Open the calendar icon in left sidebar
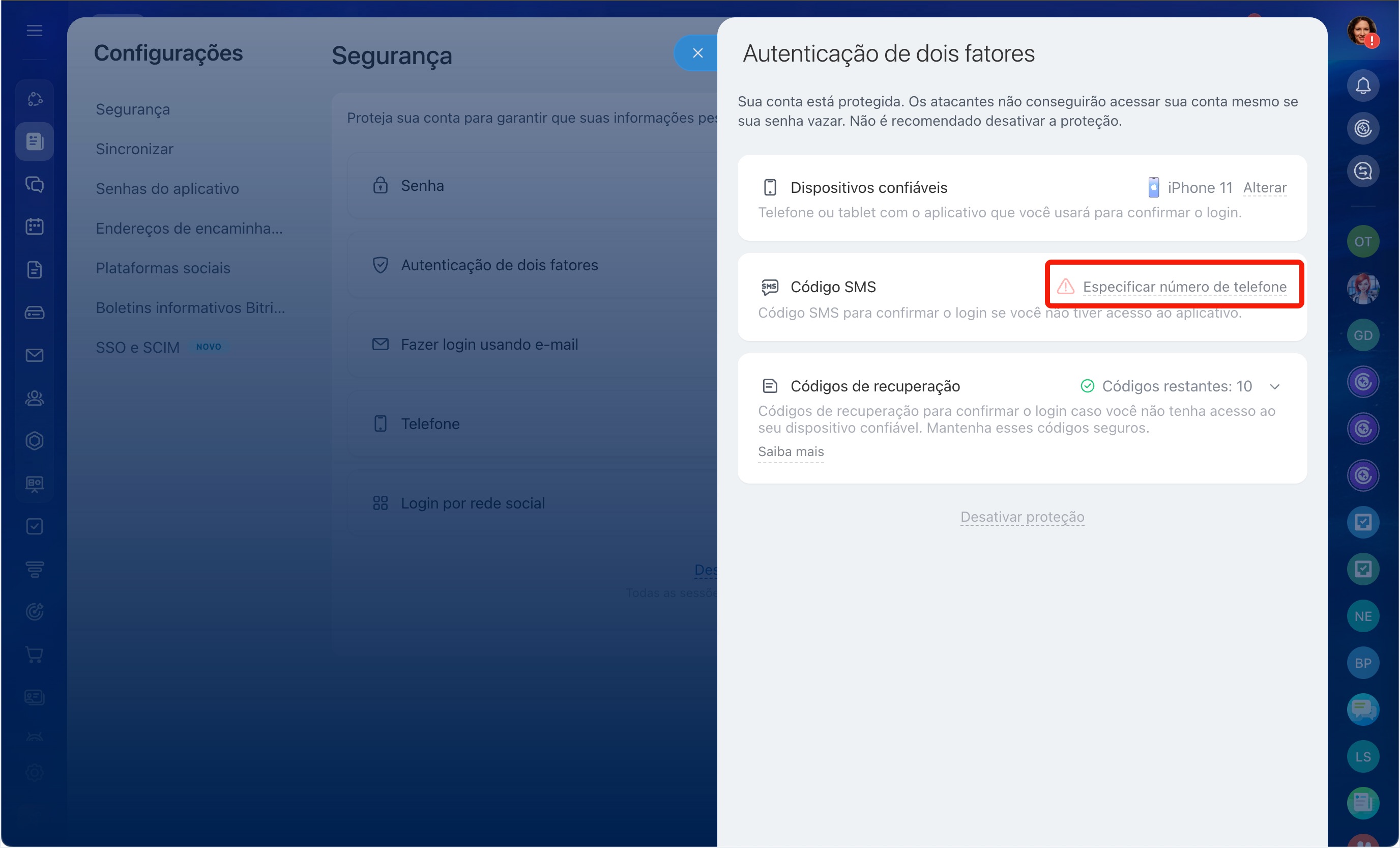This screenshot has height=848, width=1400. (x=35, y=227)
